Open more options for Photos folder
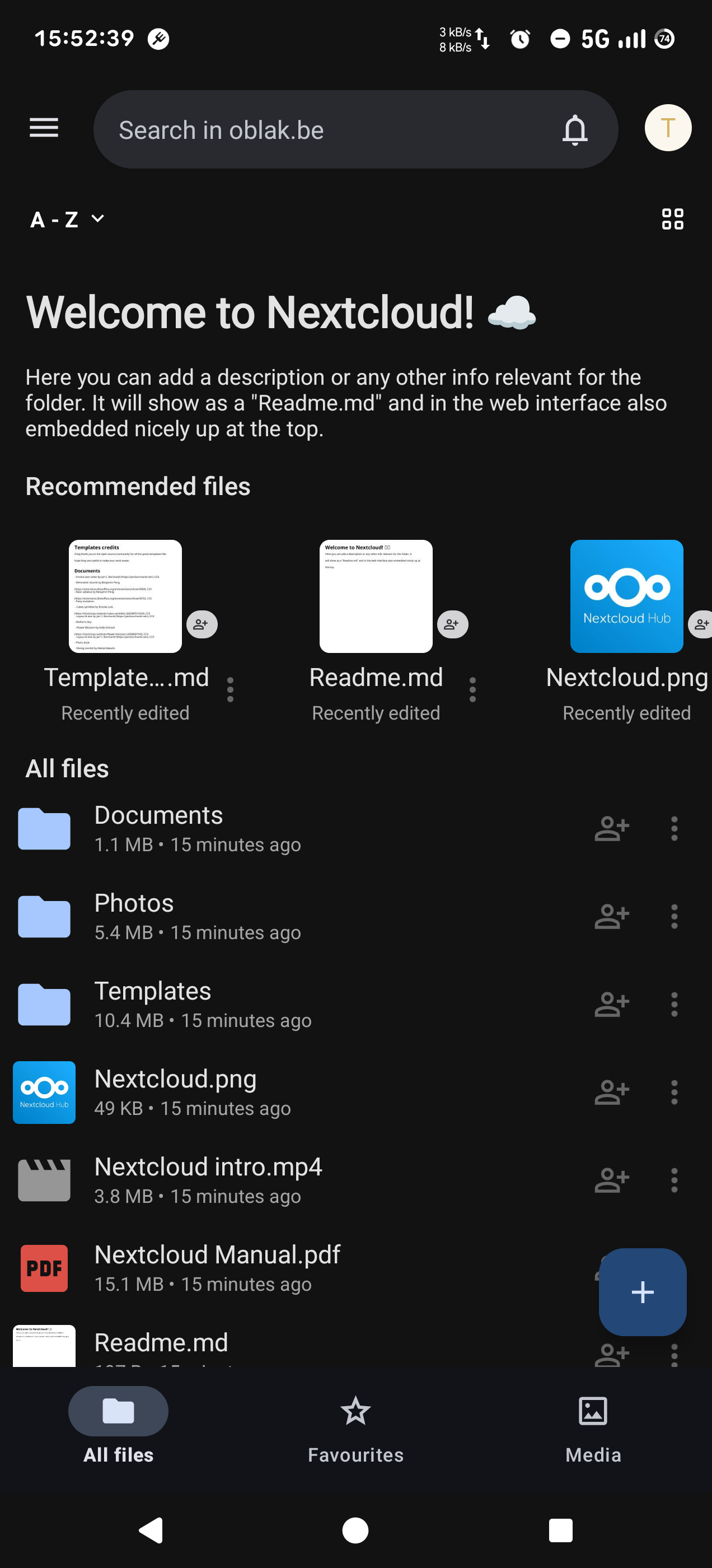Image resolution: width=712 pixels, height=1568 pixels. pyautogui.click(x=674, y=916)
